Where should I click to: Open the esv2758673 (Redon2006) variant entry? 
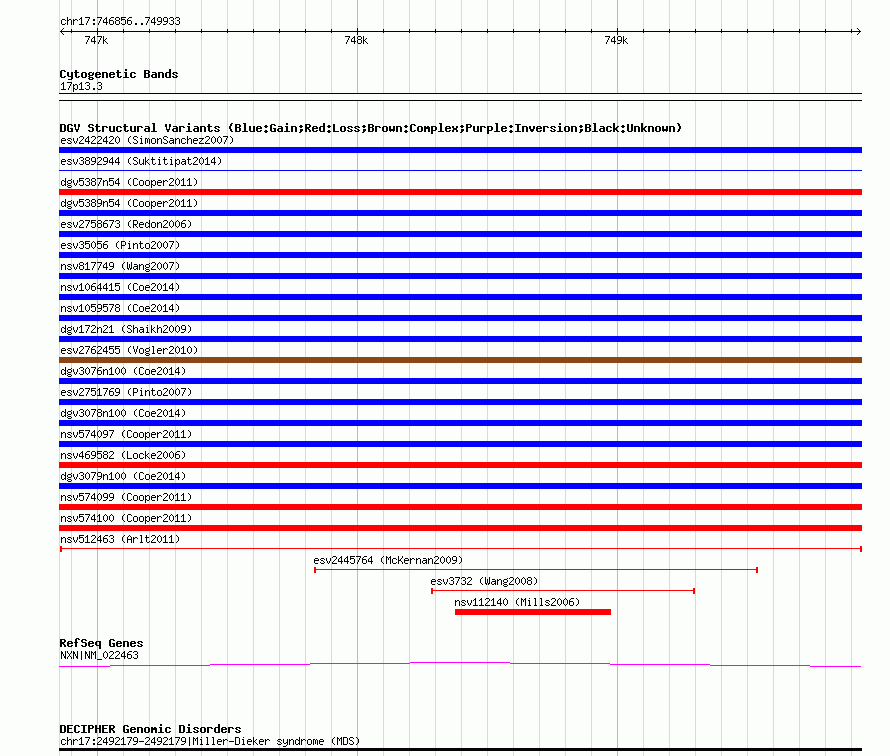(127, 224)
